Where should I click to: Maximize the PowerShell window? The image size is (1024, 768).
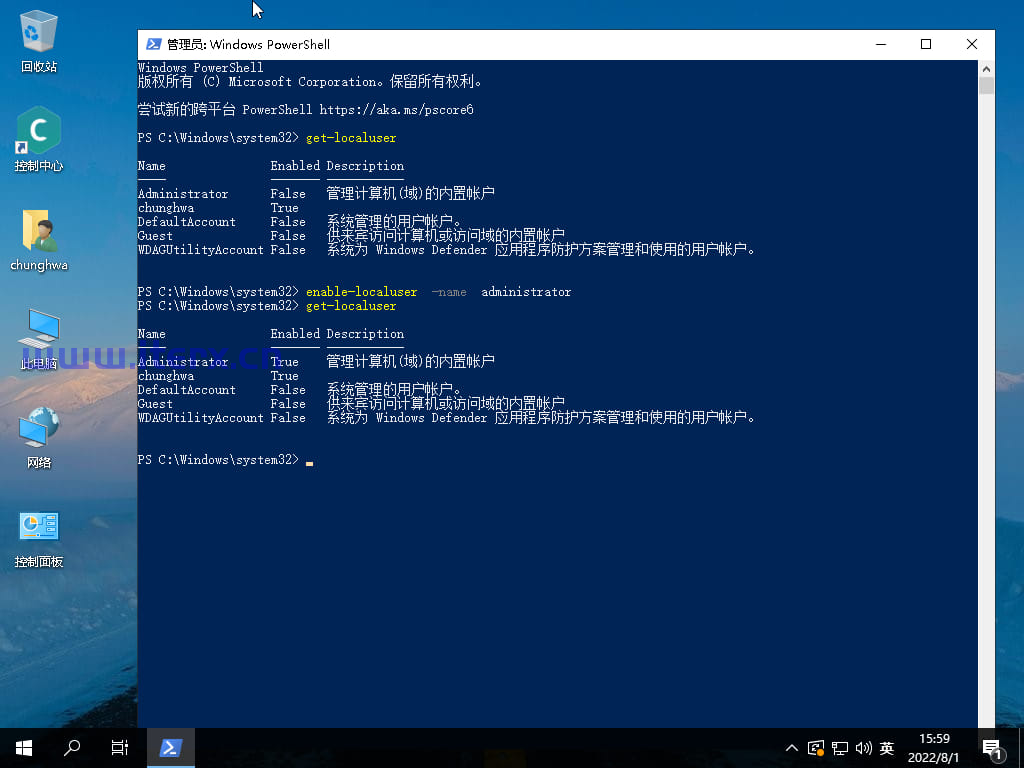[x=926, y=44]
